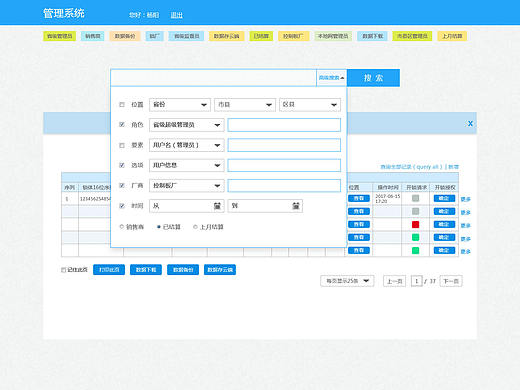Go to next page with 下一页
Image resolution: width=520 pixels, height=390 pixels.
(451, 281)
